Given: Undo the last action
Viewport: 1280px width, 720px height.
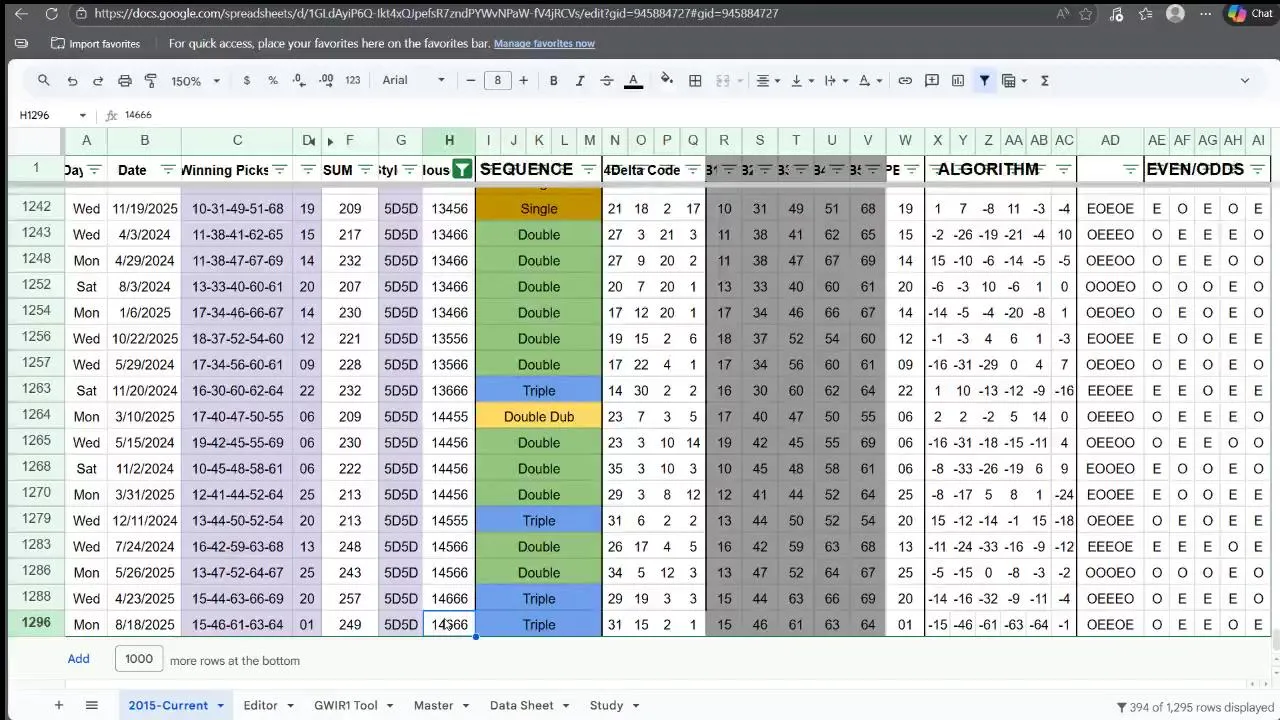Looking at the screenshot, I should (72, 80).
